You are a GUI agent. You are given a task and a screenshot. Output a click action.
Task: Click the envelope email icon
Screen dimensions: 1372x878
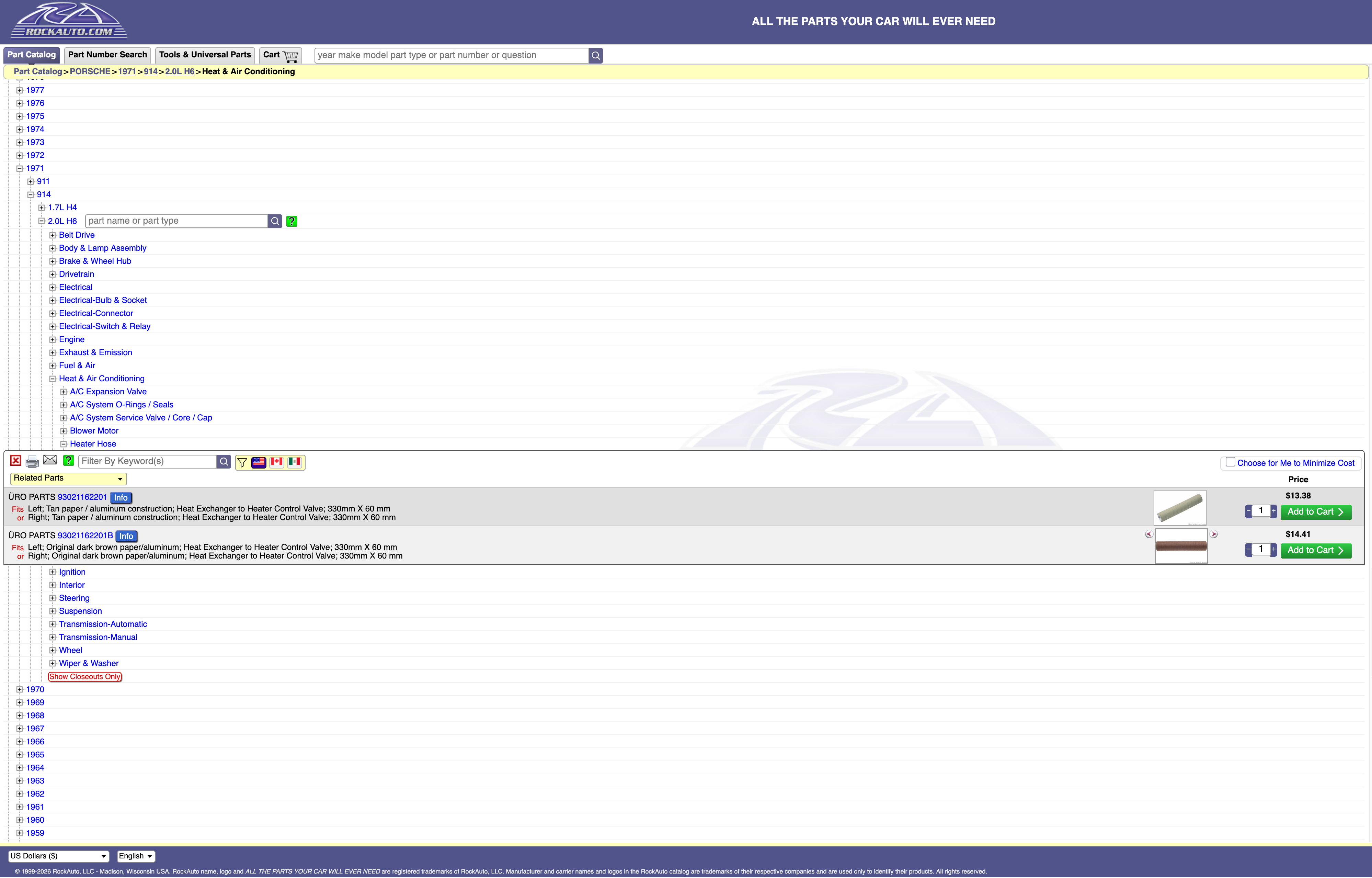pyautogui.click(x=50, y=460)
